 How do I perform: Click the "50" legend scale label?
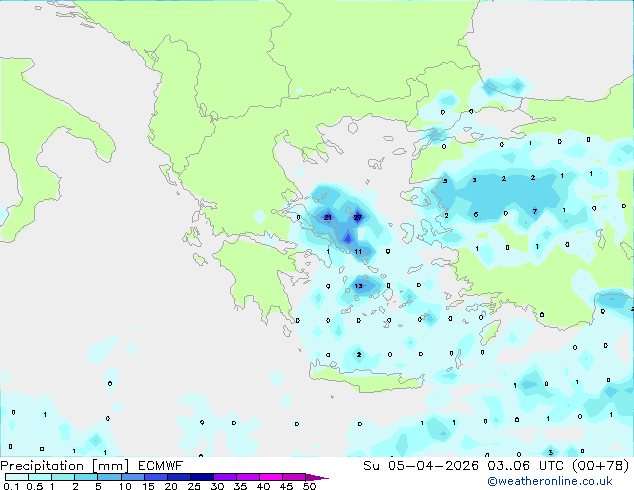click(310, 486)
